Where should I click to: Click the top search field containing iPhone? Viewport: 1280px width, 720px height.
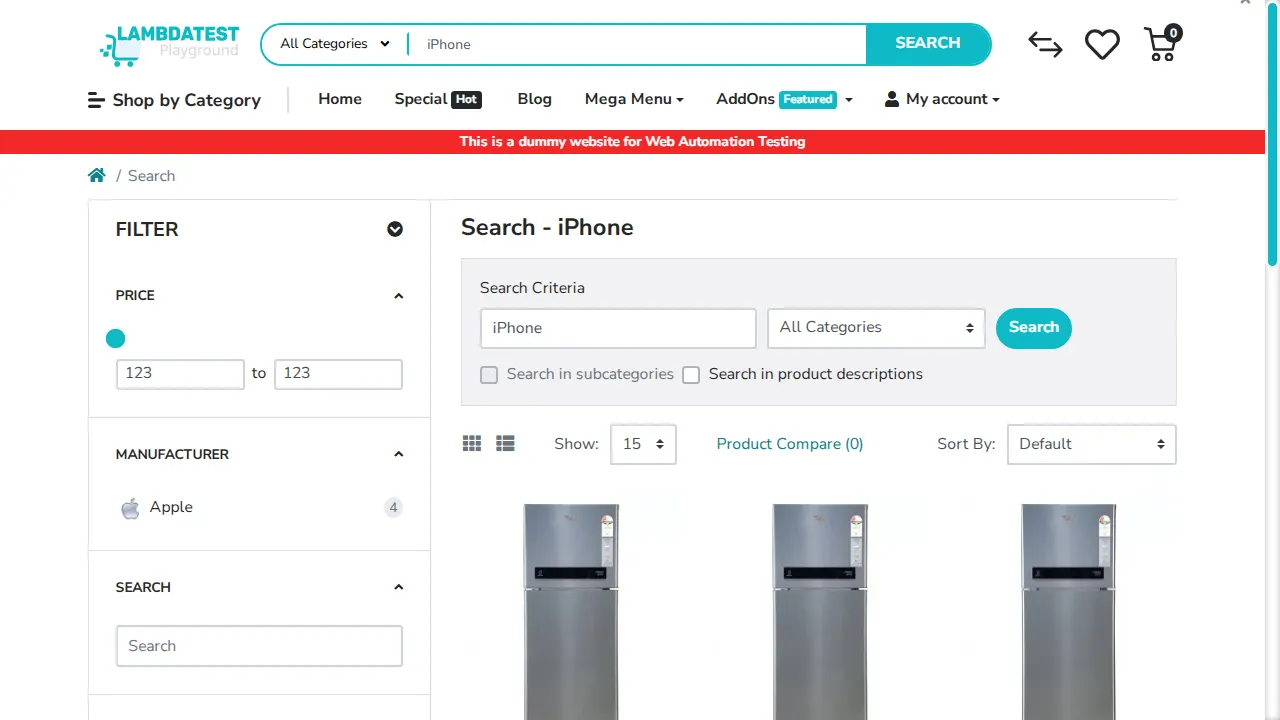[638, 44]
